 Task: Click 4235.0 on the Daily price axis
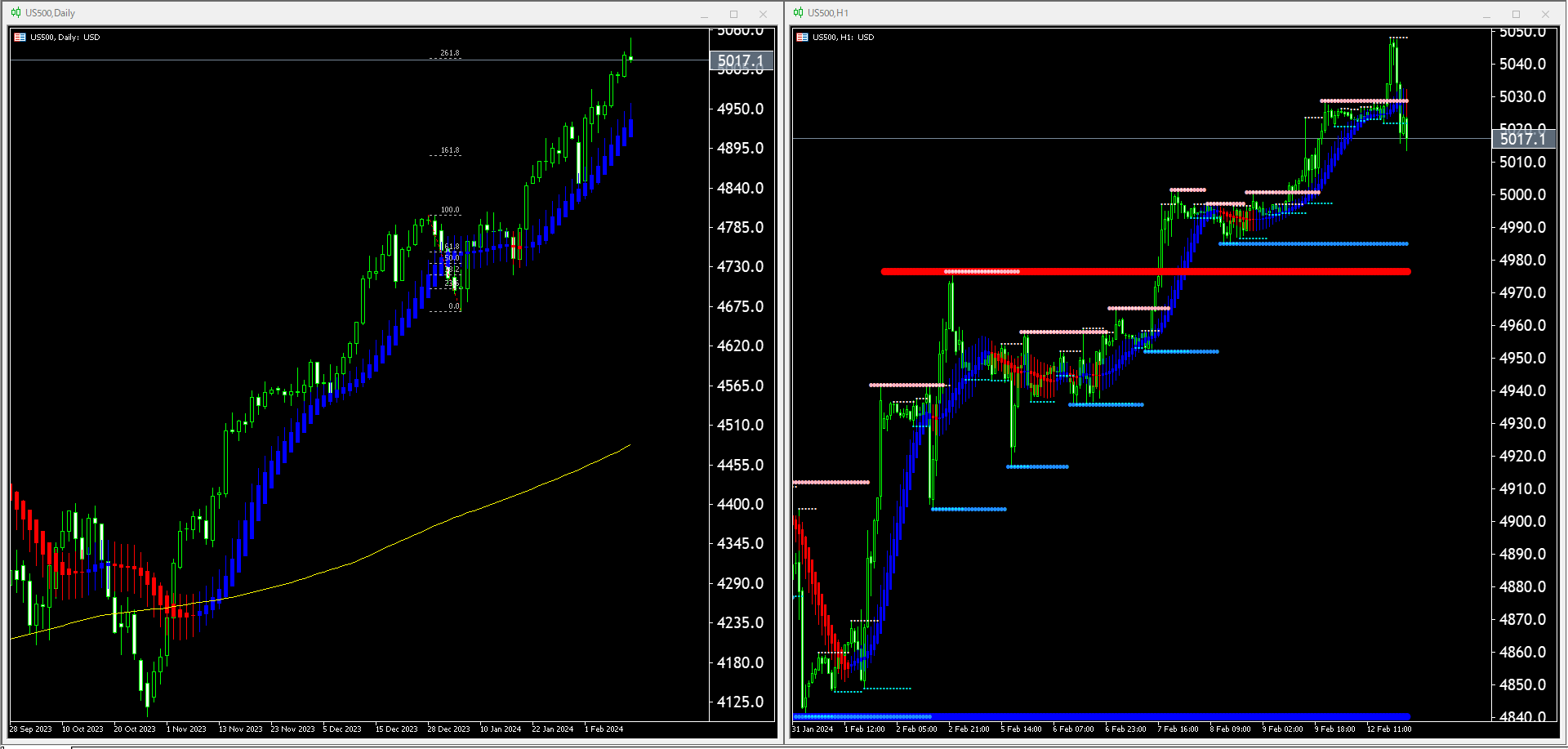pyautogui.click(x=740, y=622)
